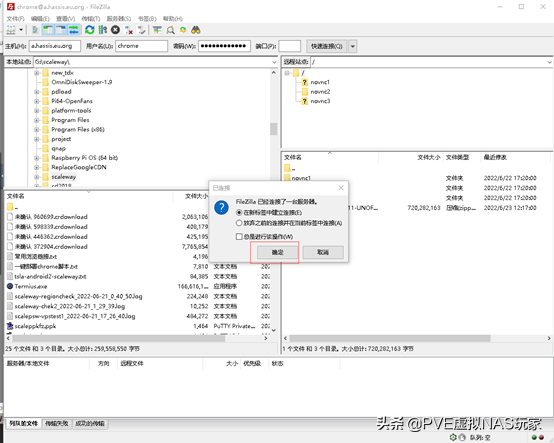This screenshot has width=554, height=443.
Task: Click the green gear-shaped status bar icon
Action: pyautogui.click(x=453, y=437)
